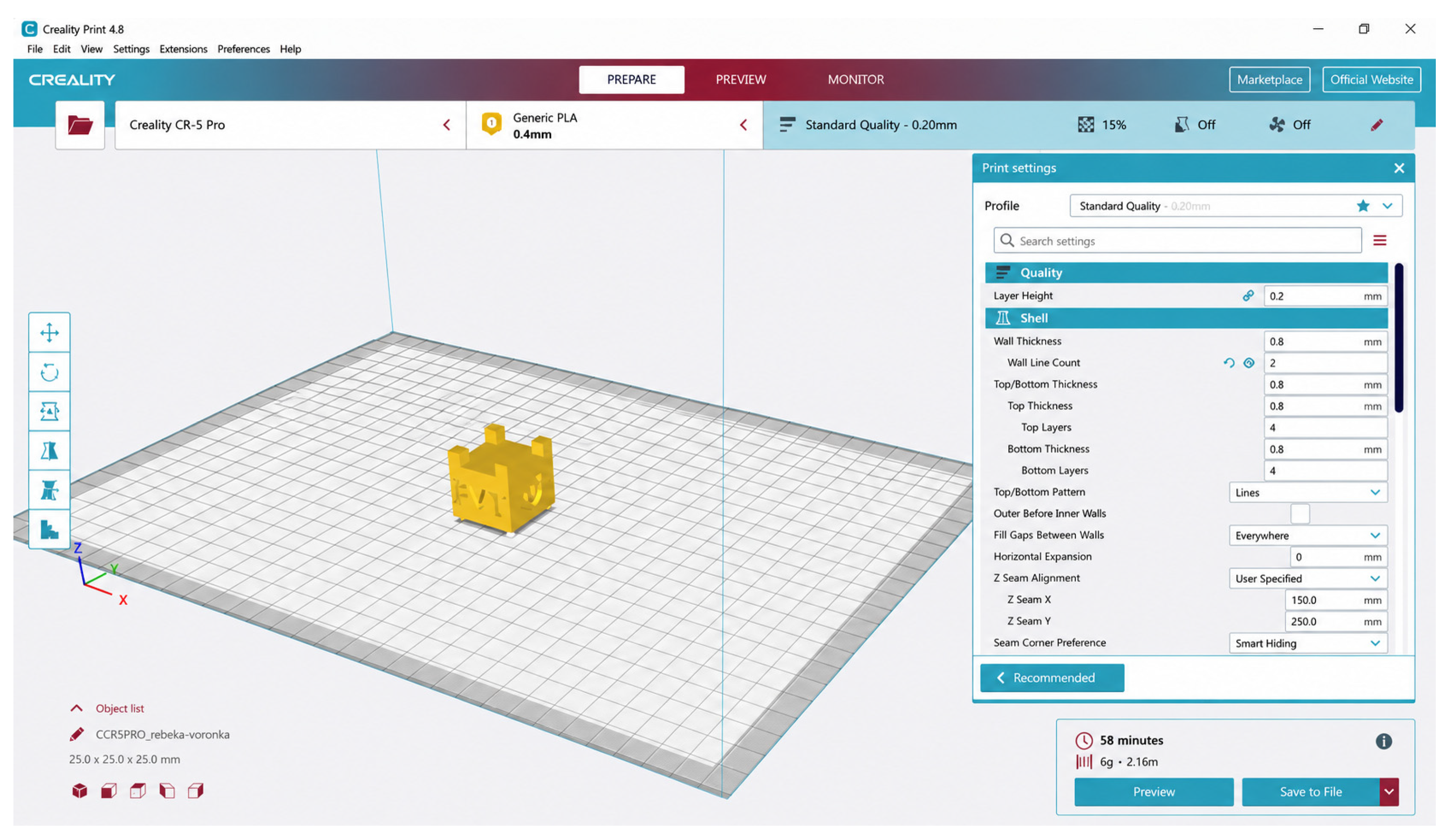Open the print info icon

1383,741
